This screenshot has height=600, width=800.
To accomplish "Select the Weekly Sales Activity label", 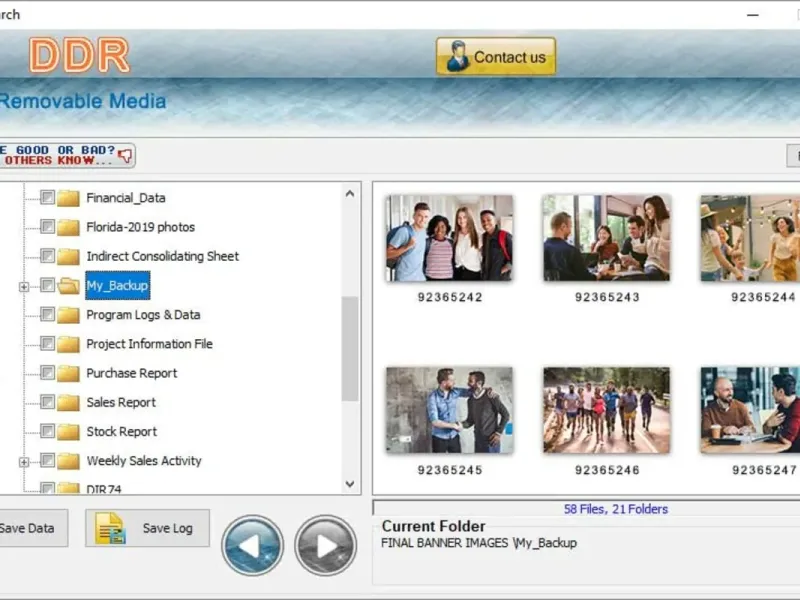I will [x=144, y=461].
